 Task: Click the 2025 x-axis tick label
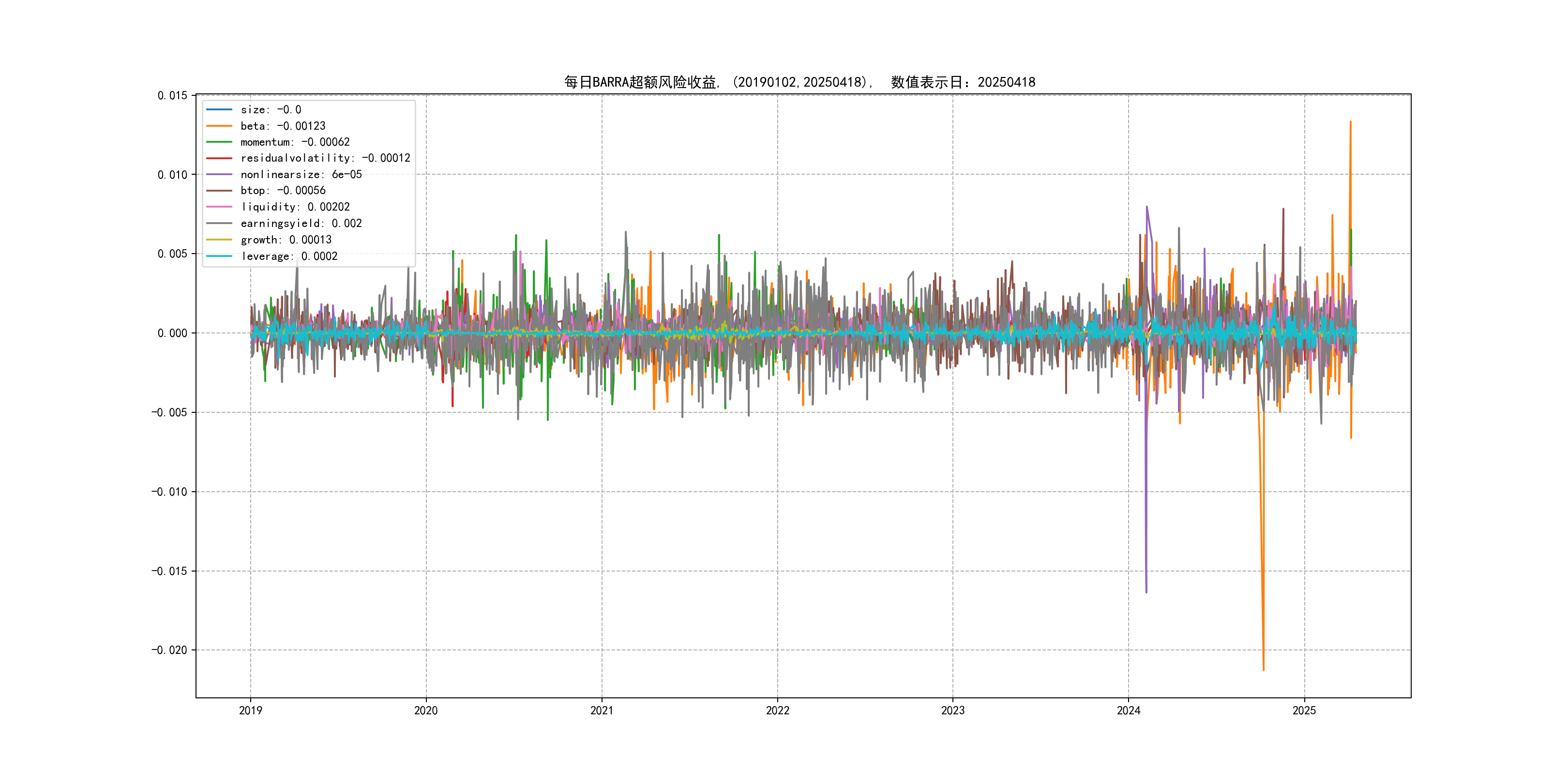(x=1304, y=710)
